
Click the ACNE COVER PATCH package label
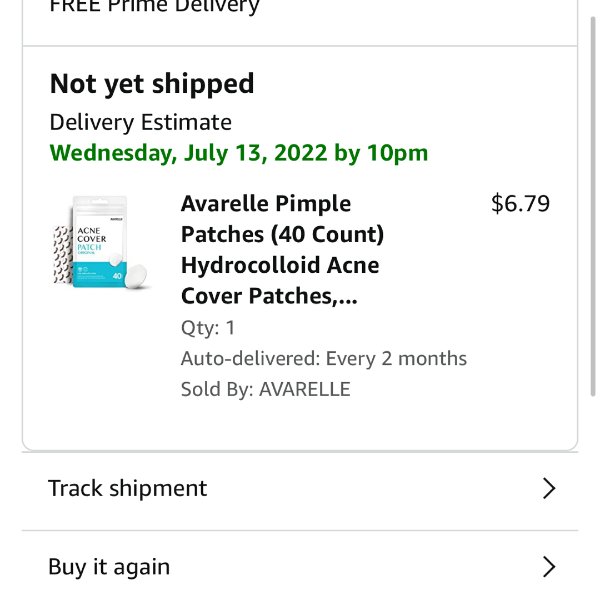(x=91, y=240)
